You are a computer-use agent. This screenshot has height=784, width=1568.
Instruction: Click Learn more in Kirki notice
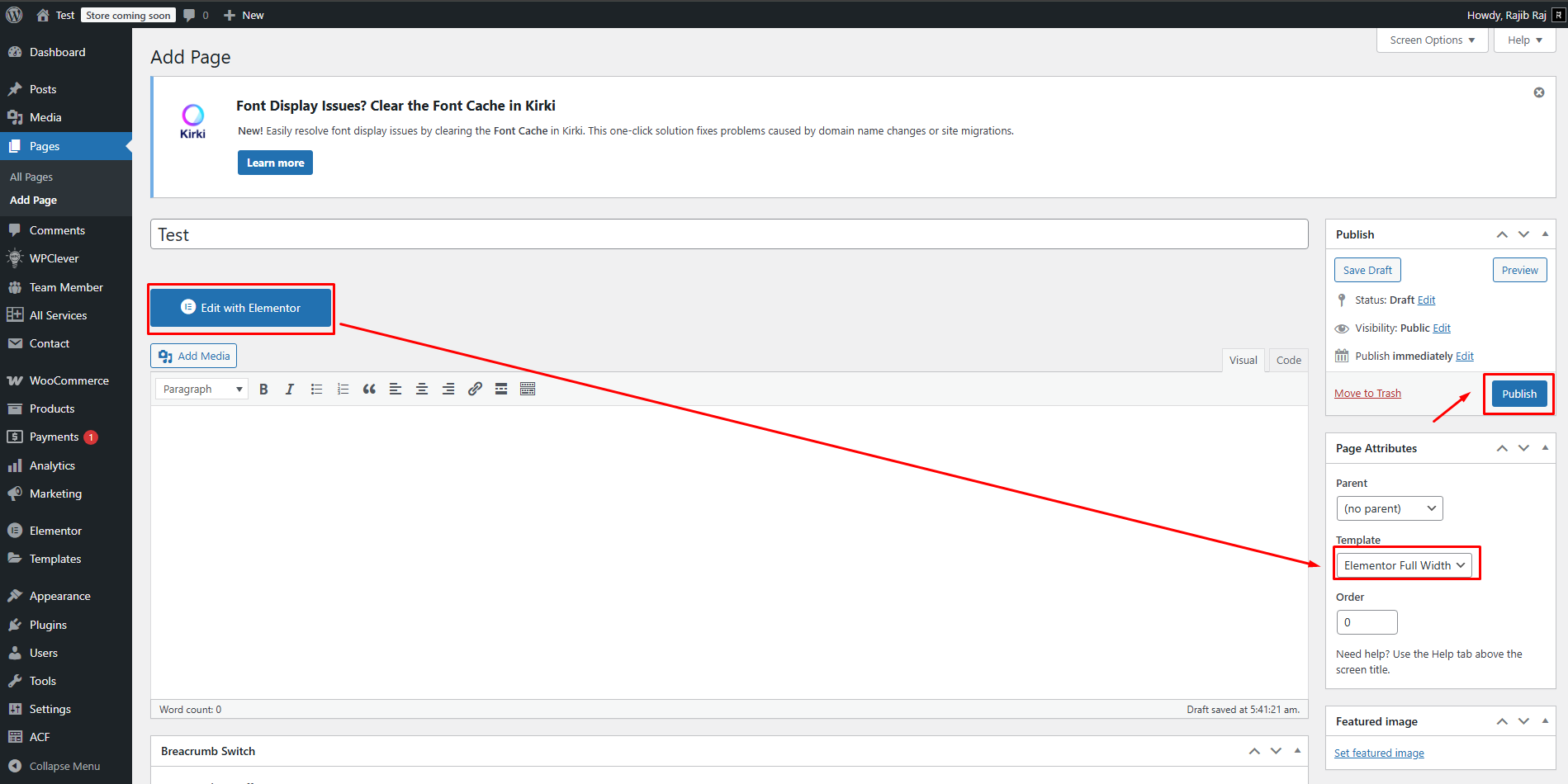point(275,163)
